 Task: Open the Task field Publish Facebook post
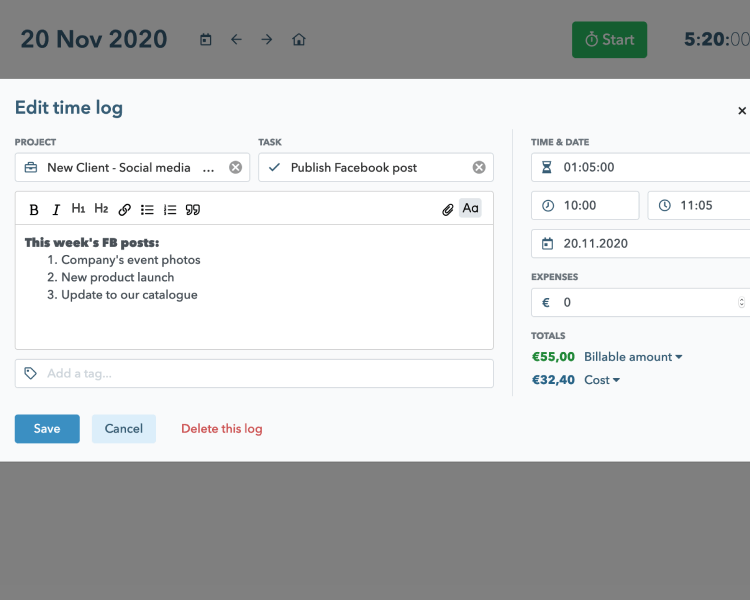click(x=376, y=167)
